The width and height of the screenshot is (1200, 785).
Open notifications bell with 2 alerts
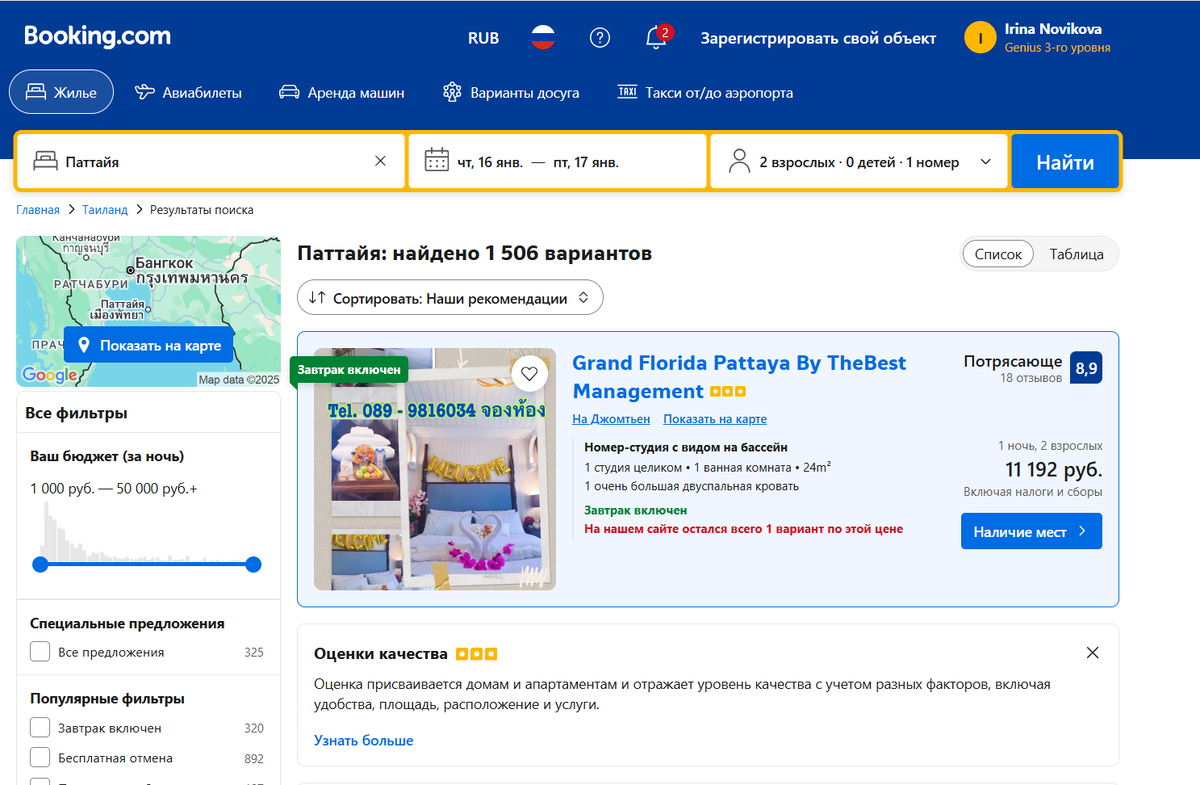(x=657, y=38)
